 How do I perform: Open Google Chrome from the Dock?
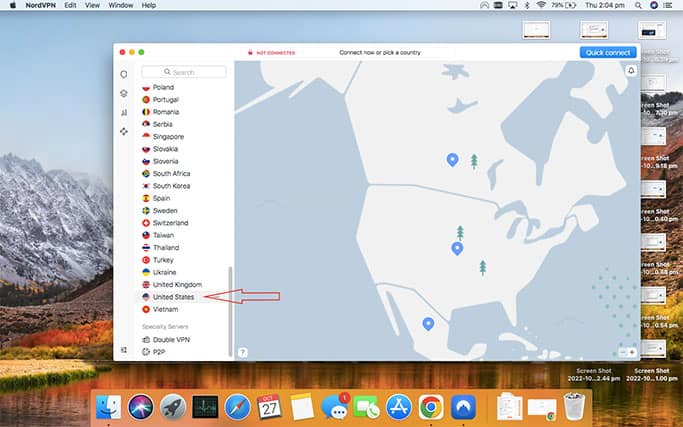coord(431,407)
